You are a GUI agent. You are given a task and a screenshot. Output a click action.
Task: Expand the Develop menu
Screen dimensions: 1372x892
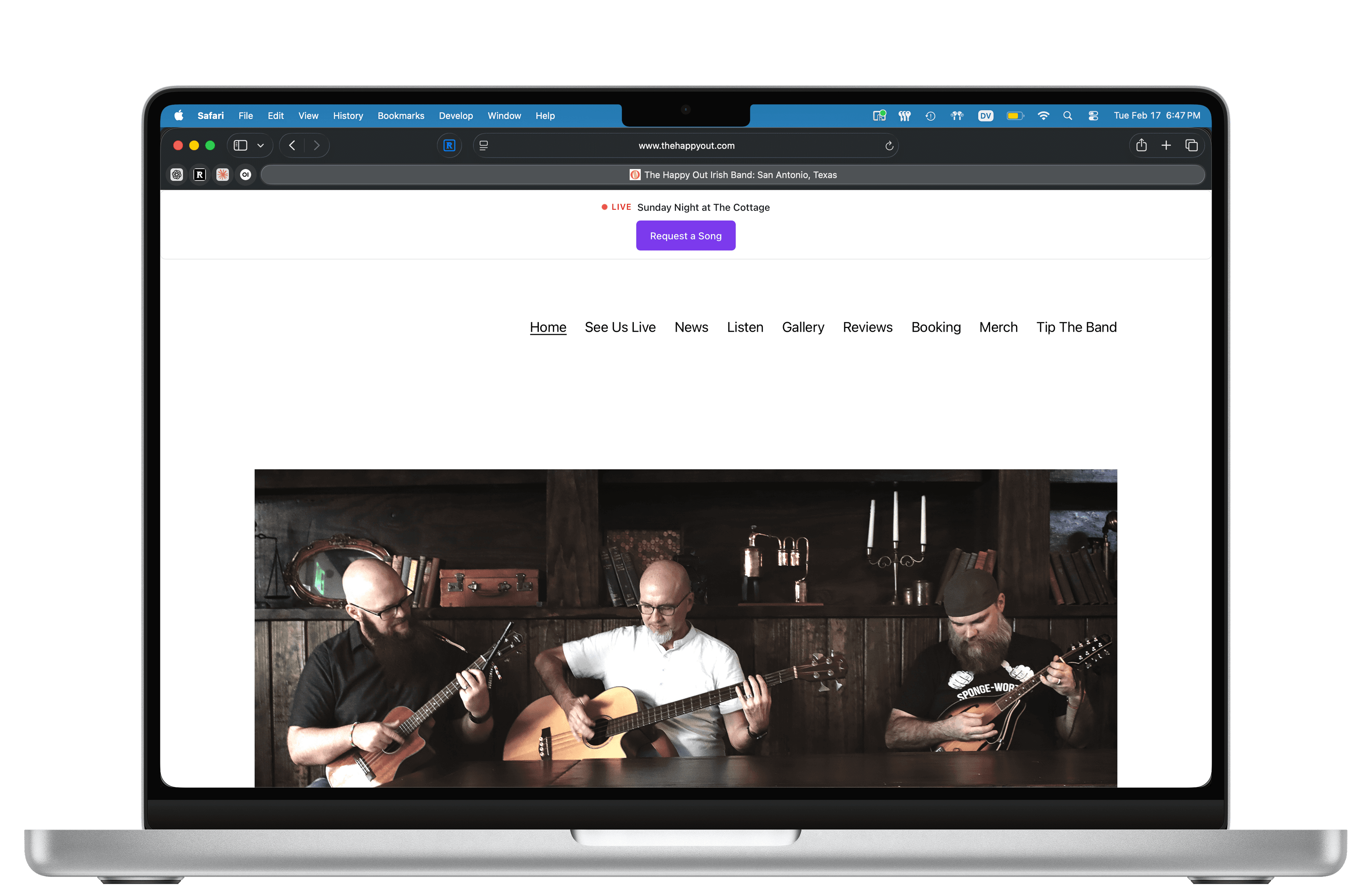click(x=456, y=115)
